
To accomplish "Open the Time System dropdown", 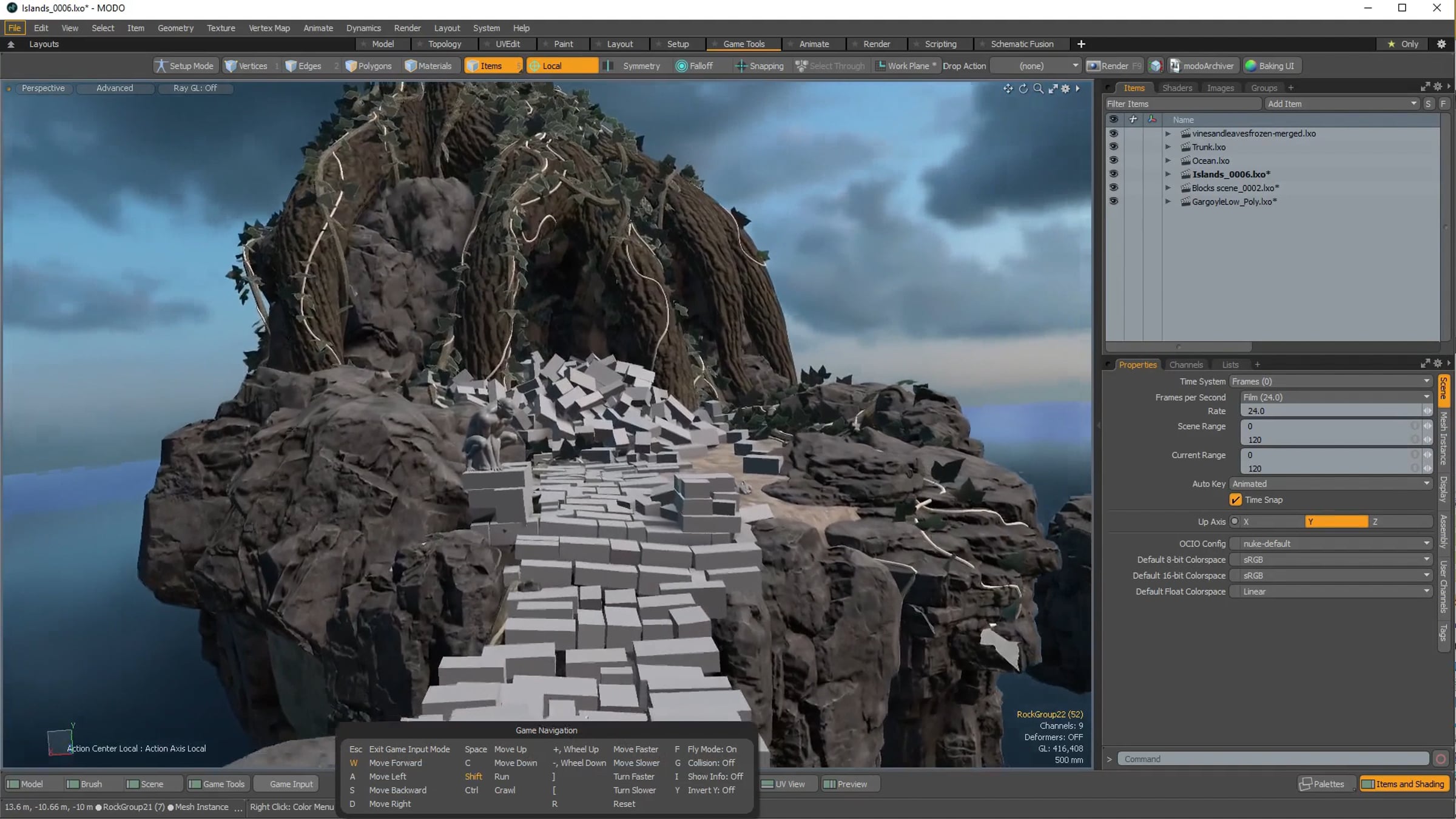I will click(1330, 382).
